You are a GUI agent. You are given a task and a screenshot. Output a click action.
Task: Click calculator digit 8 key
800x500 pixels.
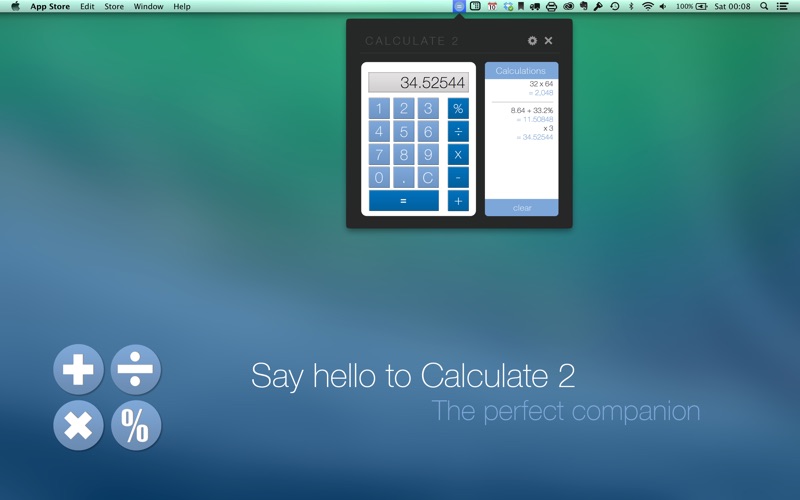coord(404,155)
